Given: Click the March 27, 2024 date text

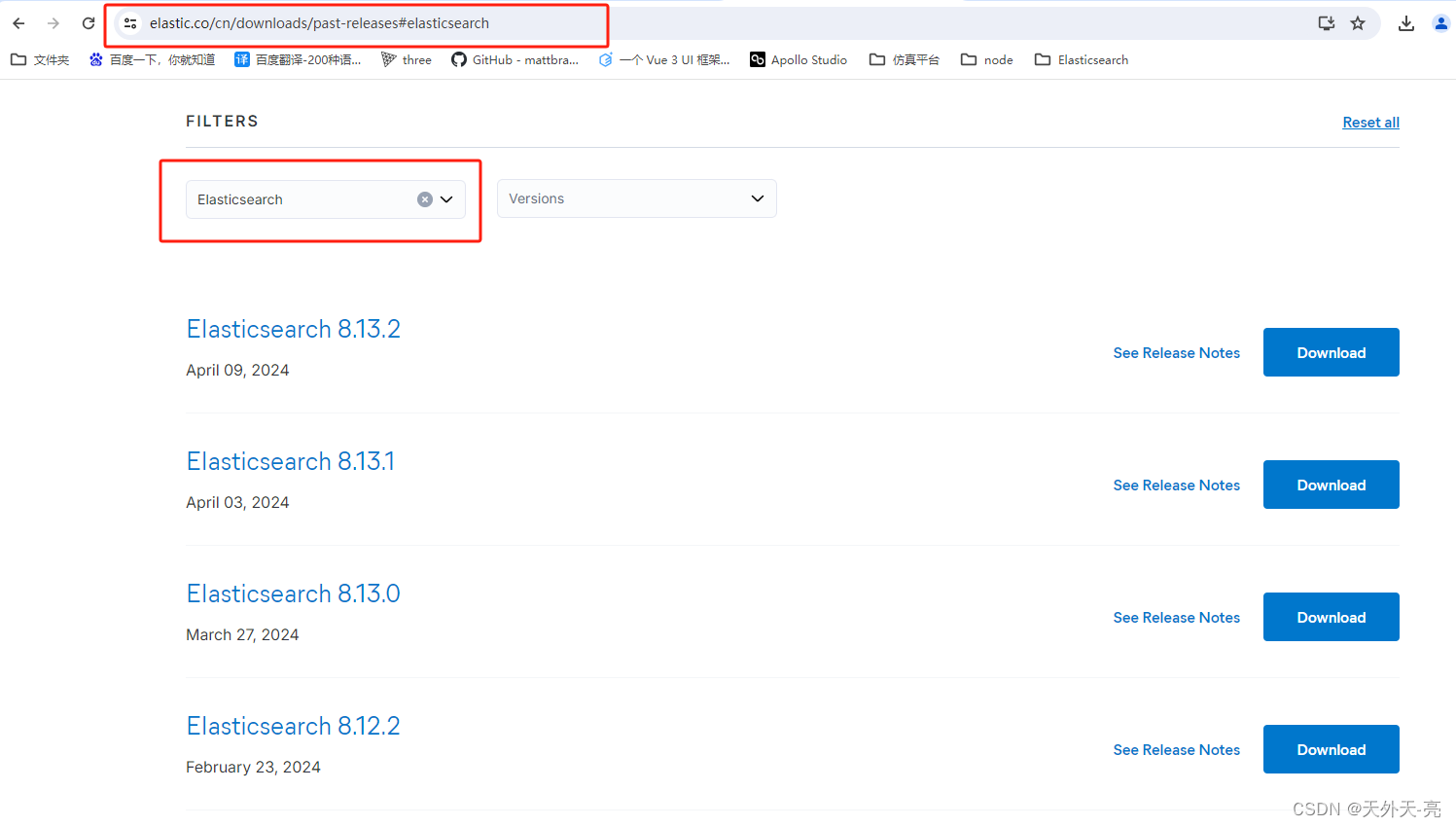Looking at the screenshot, I should tap(242, 635).
